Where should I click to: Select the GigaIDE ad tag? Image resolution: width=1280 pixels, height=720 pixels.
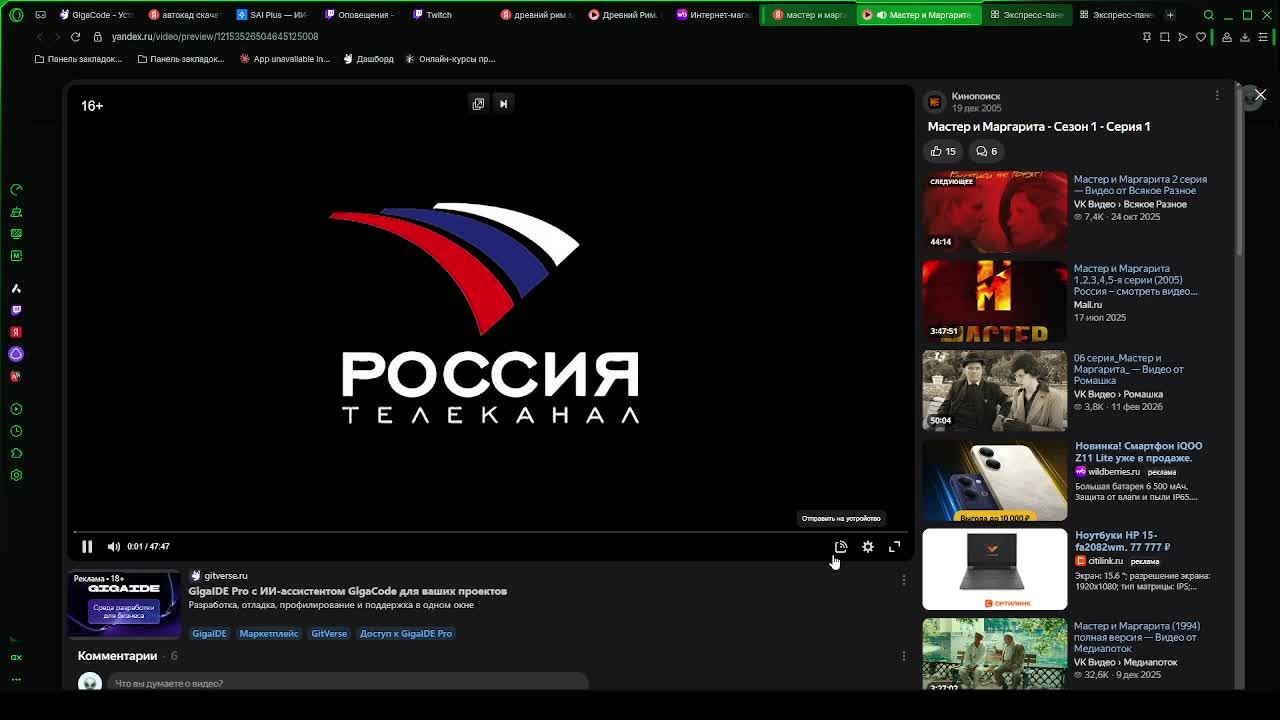pyautogui.click(x=209, y=633)
